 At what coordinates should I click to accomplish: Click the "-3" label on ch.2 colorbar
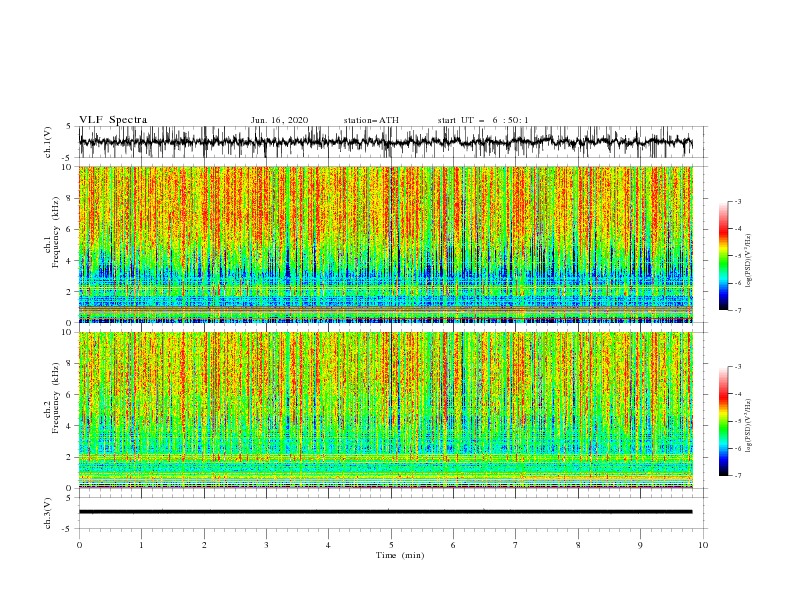coord(737,367)
